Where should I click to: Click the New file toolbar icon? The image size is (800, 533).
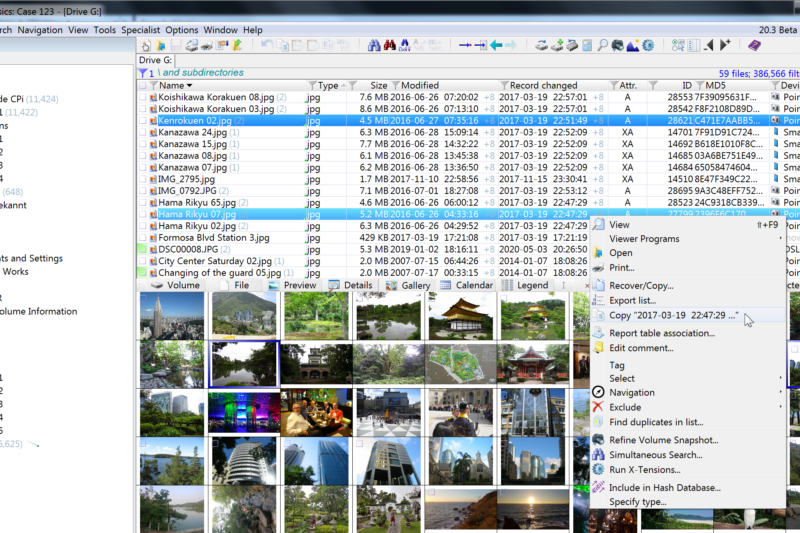146,45
